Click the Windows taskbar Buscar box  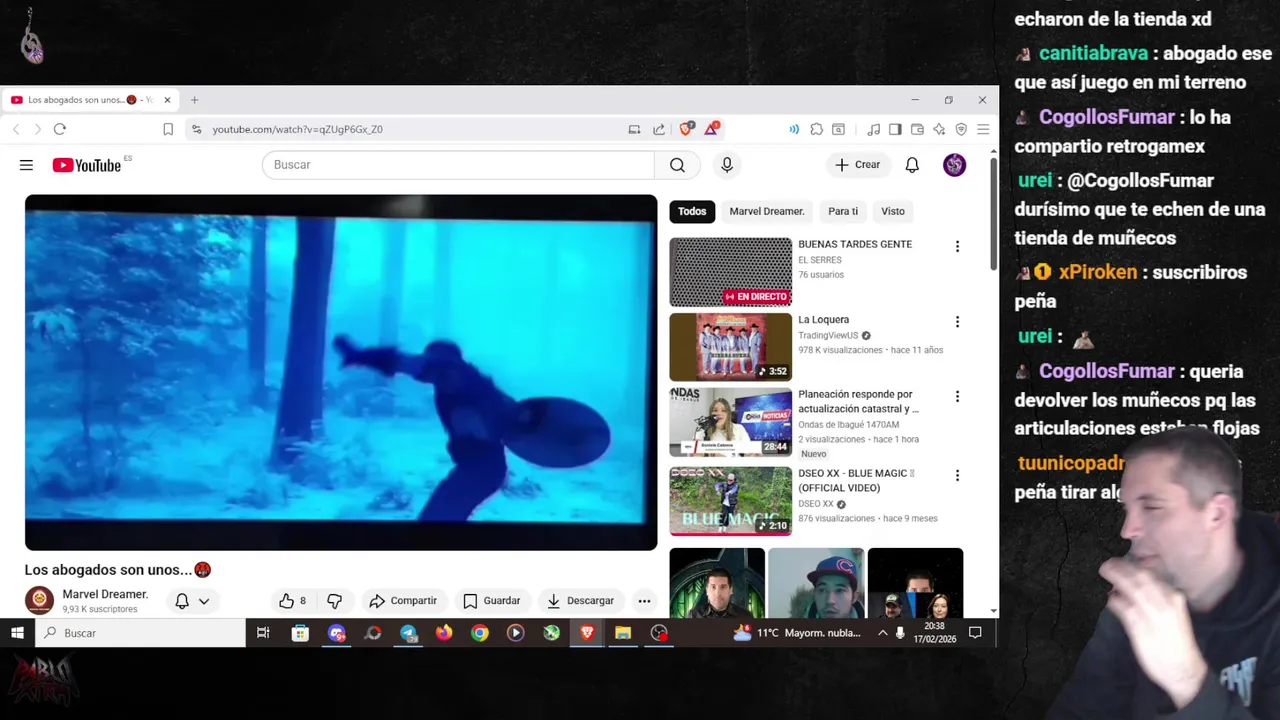pyautogui.click(x=140, y=633)
